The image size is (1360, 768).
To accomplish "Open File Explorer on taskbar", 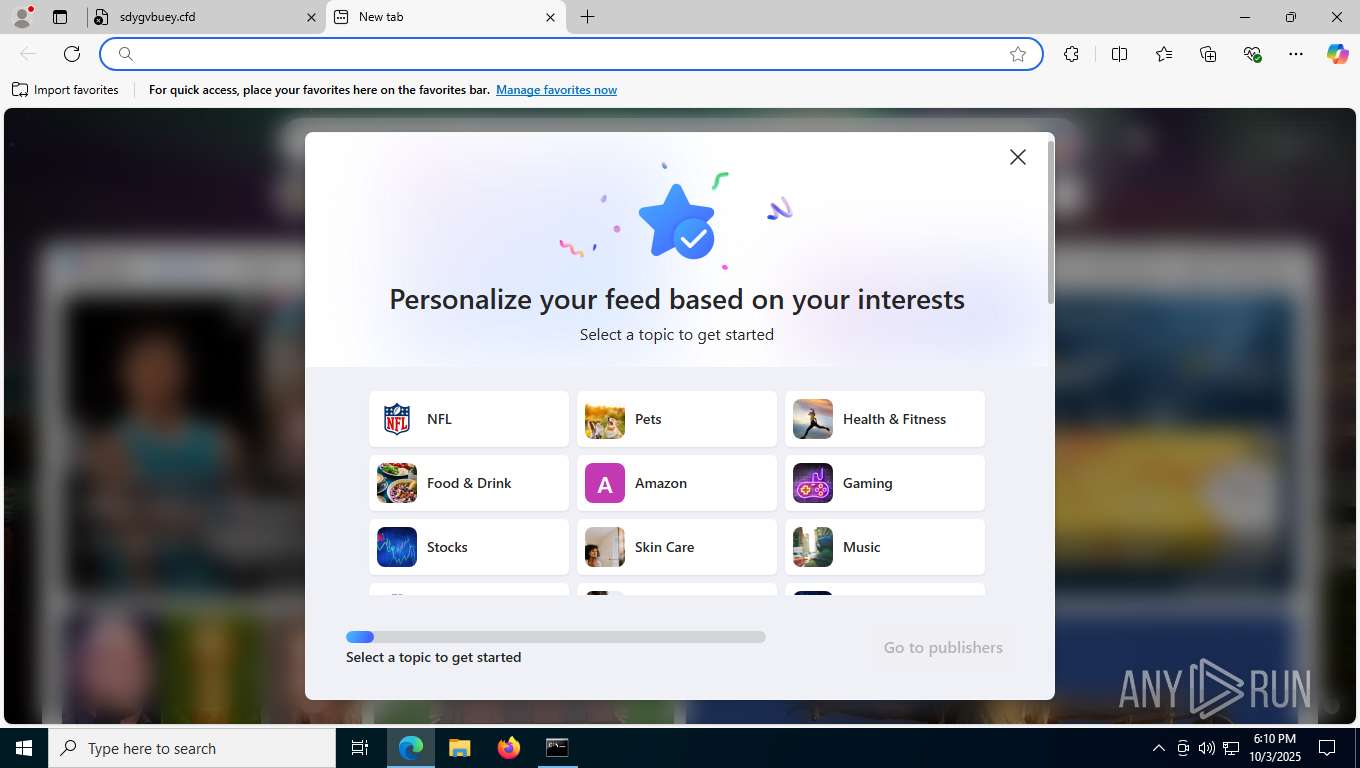I will tap(459, 748).
